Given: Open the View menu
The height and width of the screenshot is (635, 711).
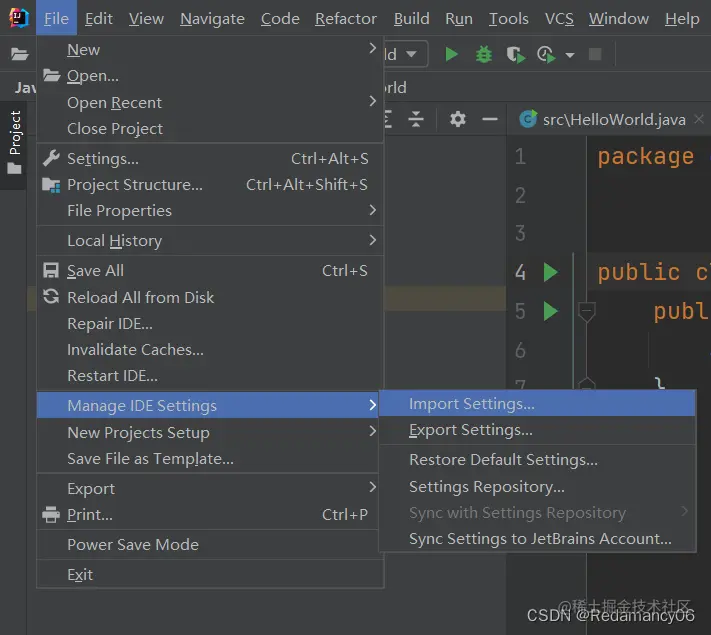Looking at the screenshot, I should [146, 19].
